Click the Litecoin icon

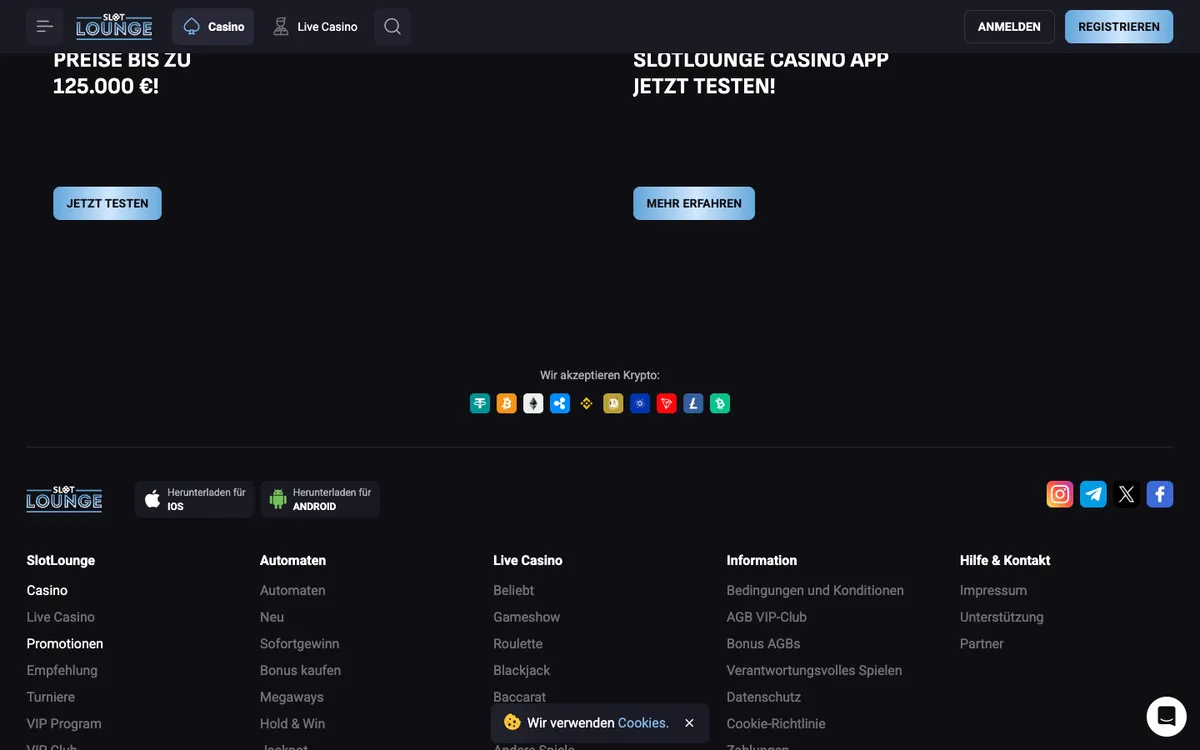click(693, 404)
